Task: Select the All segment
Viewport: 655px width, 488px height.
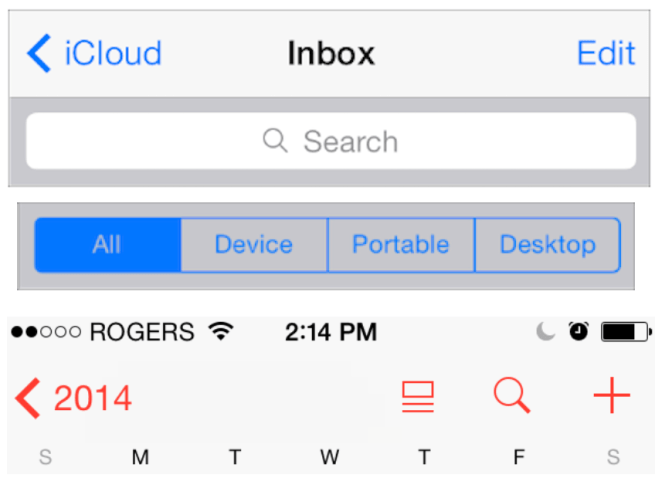Action: [107, 245]
